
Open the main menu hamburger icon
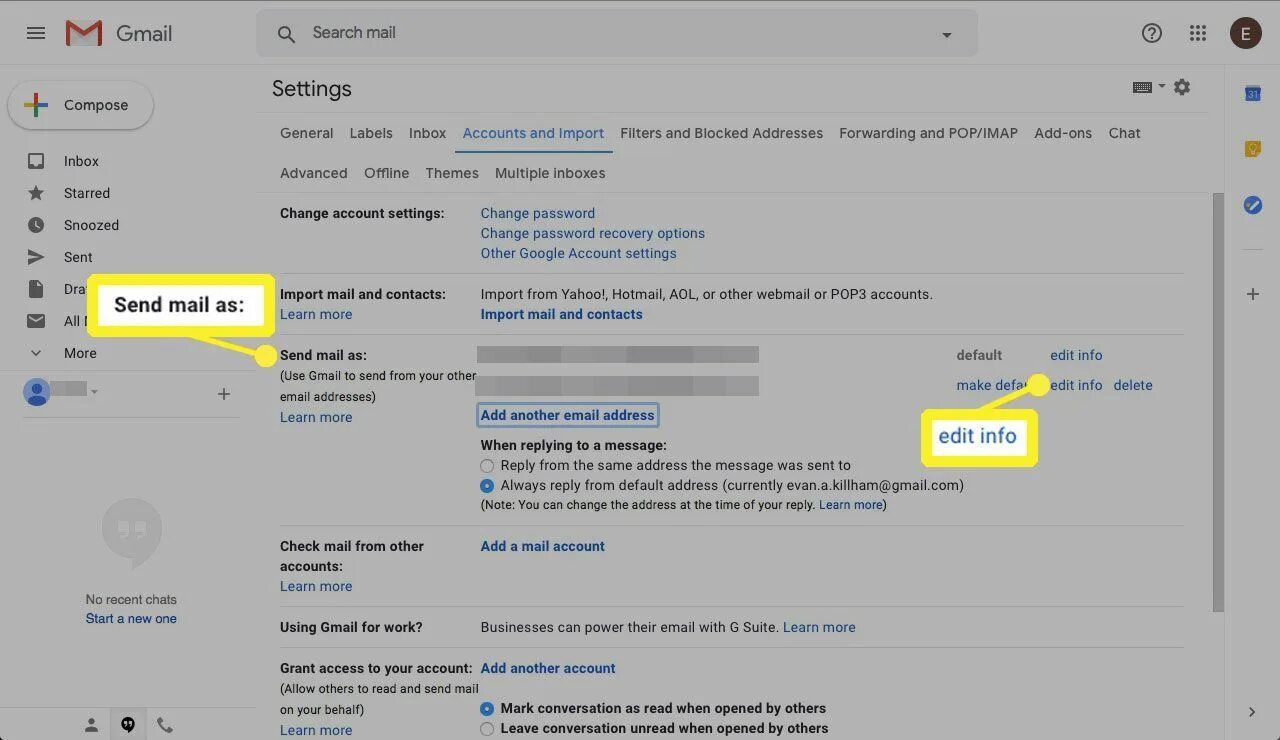point(36,33)
